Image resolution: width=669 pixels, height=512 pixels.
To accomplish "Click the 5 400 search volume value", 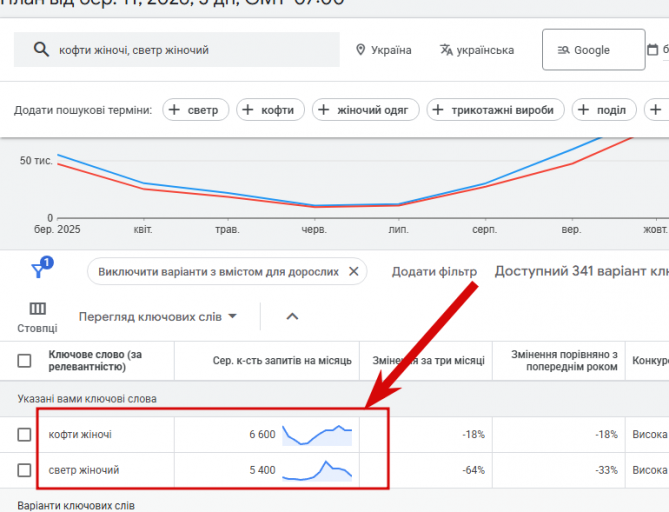I will [262, 470].
